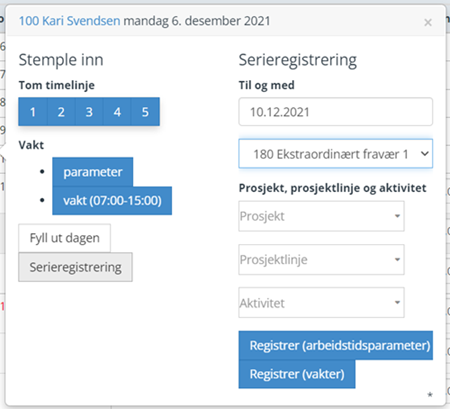Click the Prosjekt dropdown arrow icon
450x409 pixels.
[397, 216]
